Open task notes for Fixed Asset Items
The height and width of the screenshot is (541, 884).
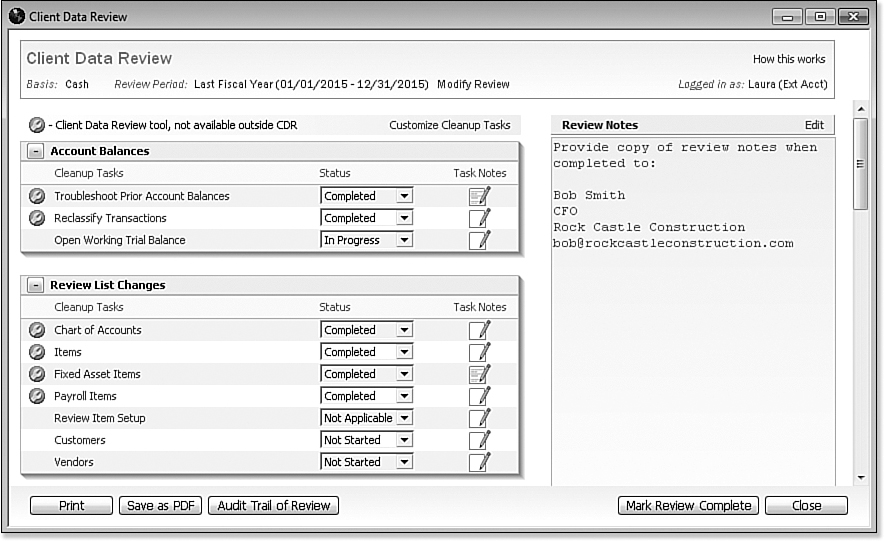click(480, 374)
